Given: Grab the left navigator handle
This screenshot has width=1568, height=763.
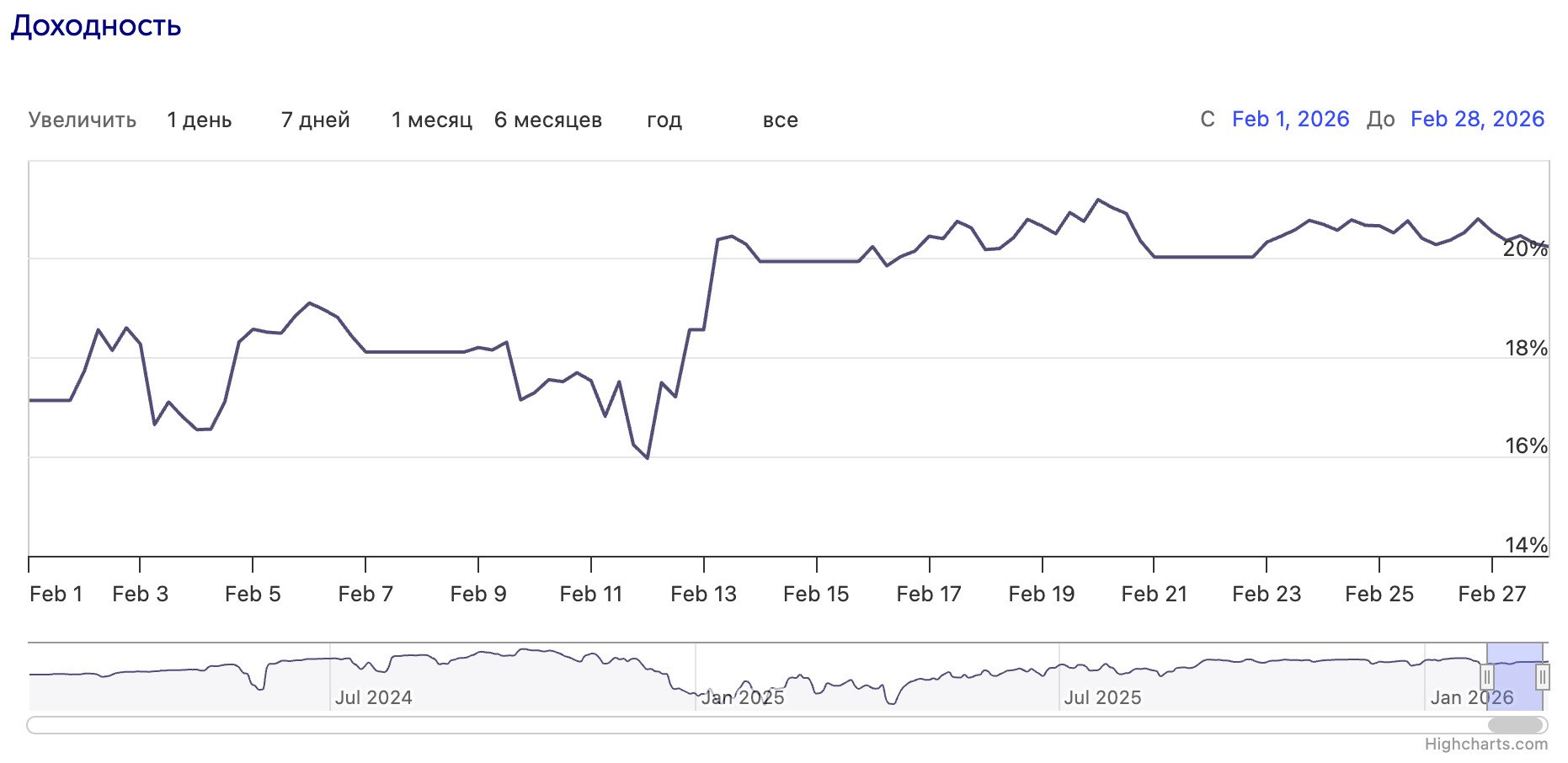Looking at the screenshot, I should point(1487,676).
